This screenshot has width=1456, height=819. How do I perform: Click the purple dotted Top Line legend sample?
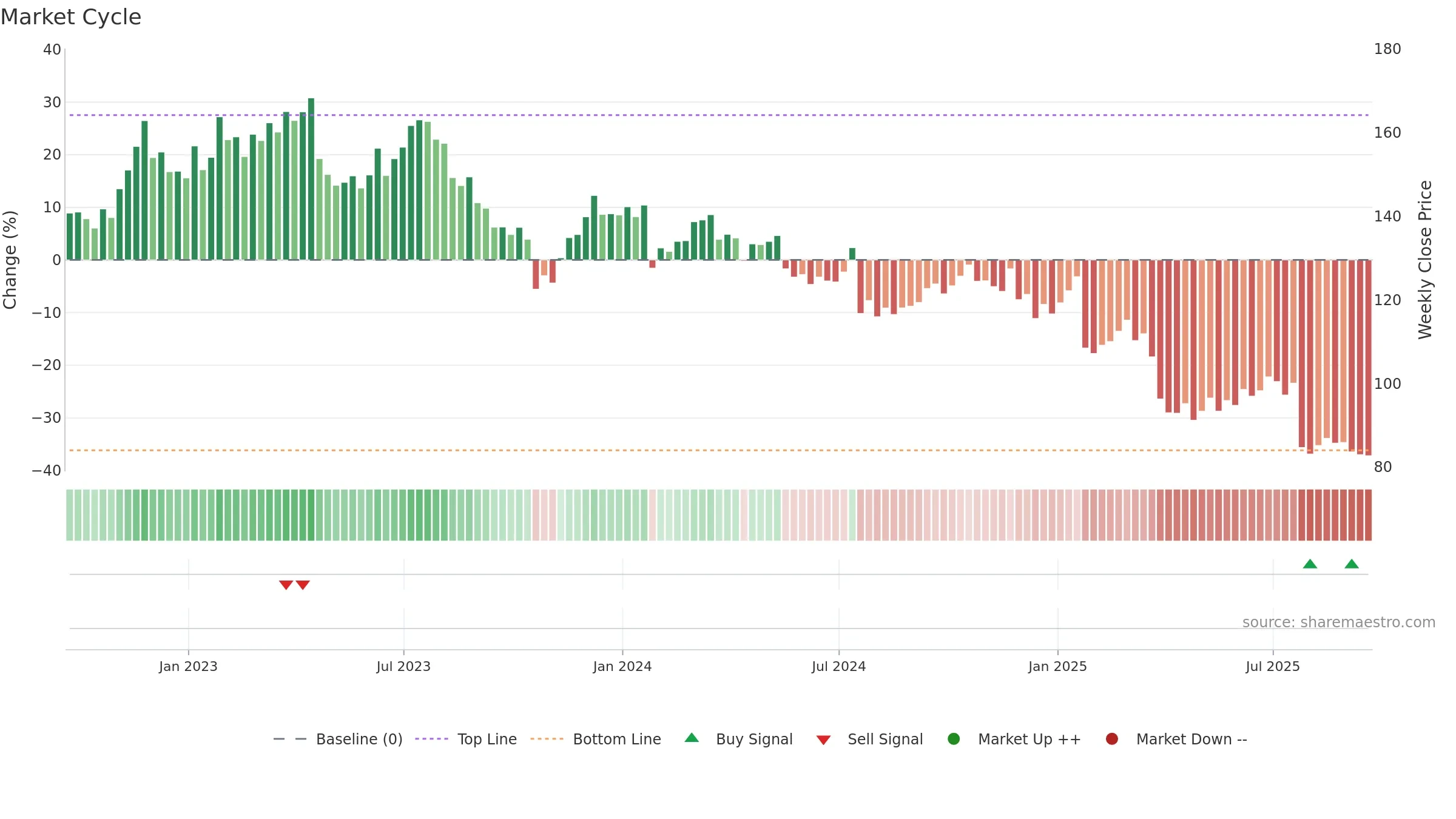click(x=432, y=739)
